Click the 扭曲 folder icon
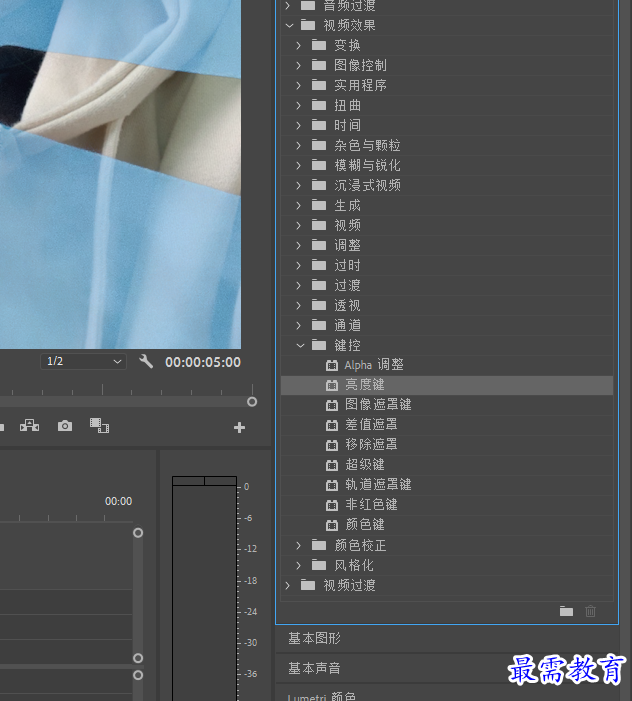This screenshot has height=701, width=632. pyautogui.click(x=319, y=105)
